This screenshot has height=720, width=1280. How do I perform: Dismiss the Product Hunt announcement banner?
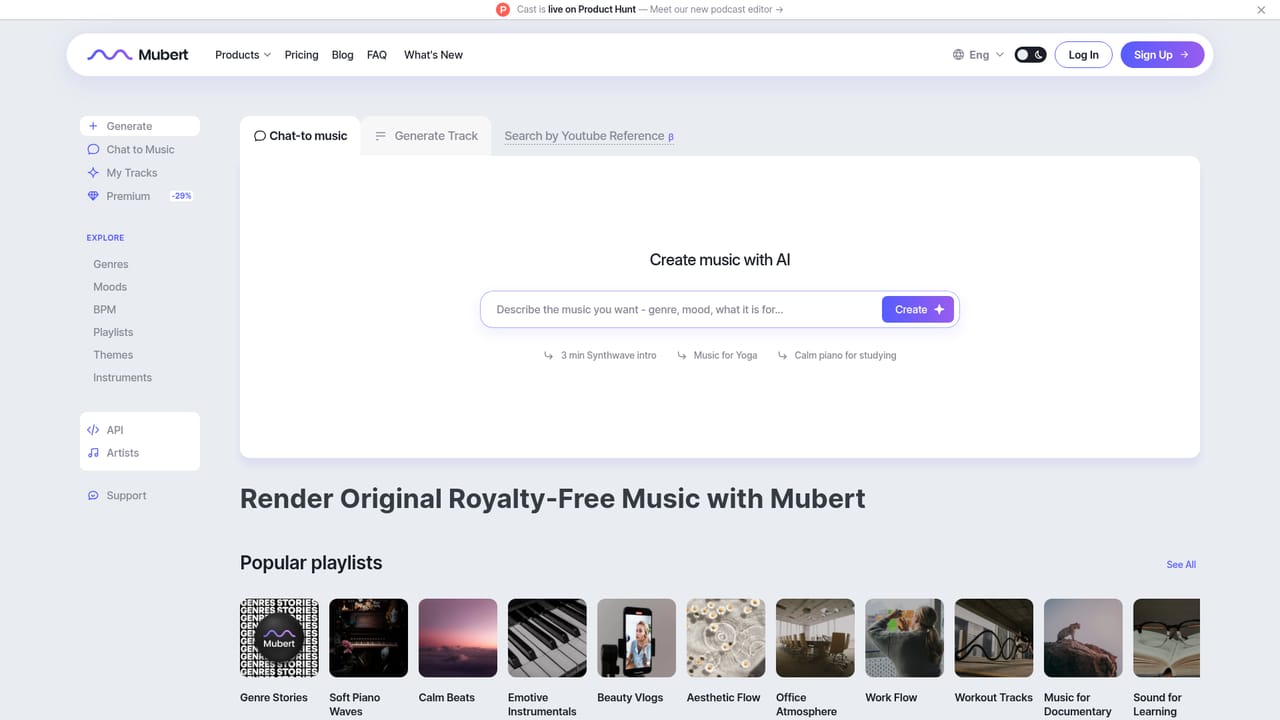coord(1261,9)
